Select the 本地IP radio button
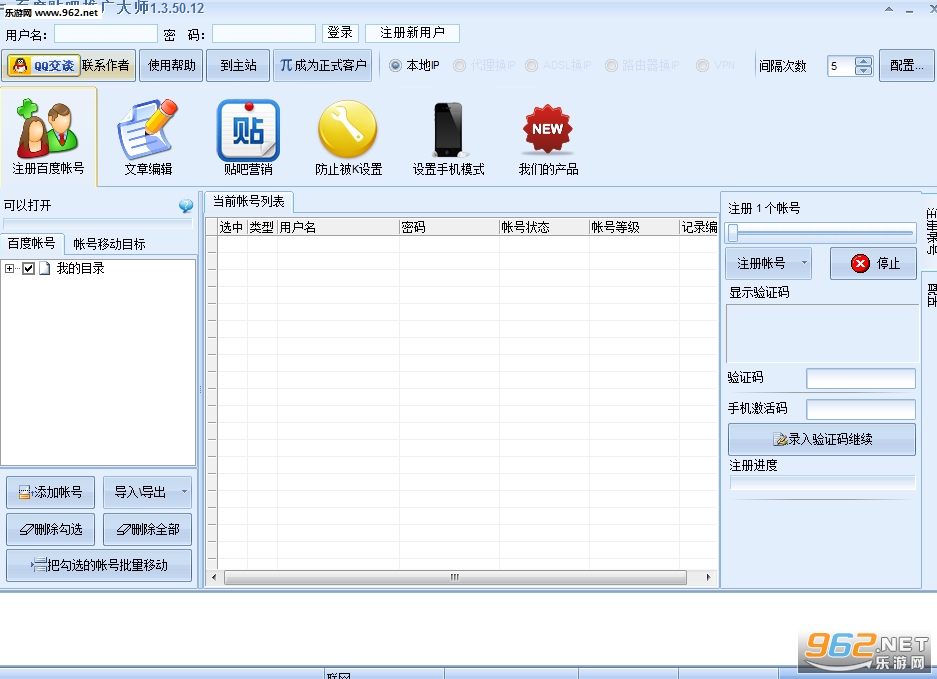Image resolution: width=937 pixels, height=679 pixels. coord(395,65)
